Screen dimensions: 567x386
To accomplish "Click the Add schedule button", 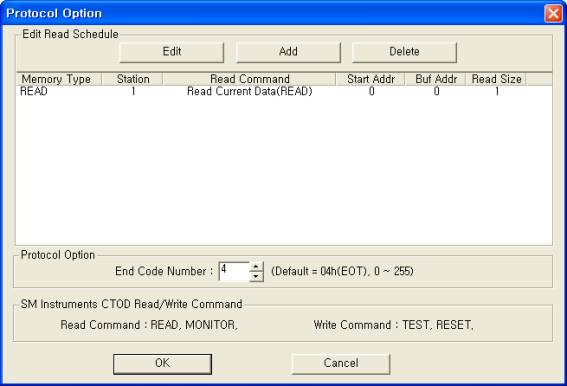I will pyautogui.click(x=288, y=52).
